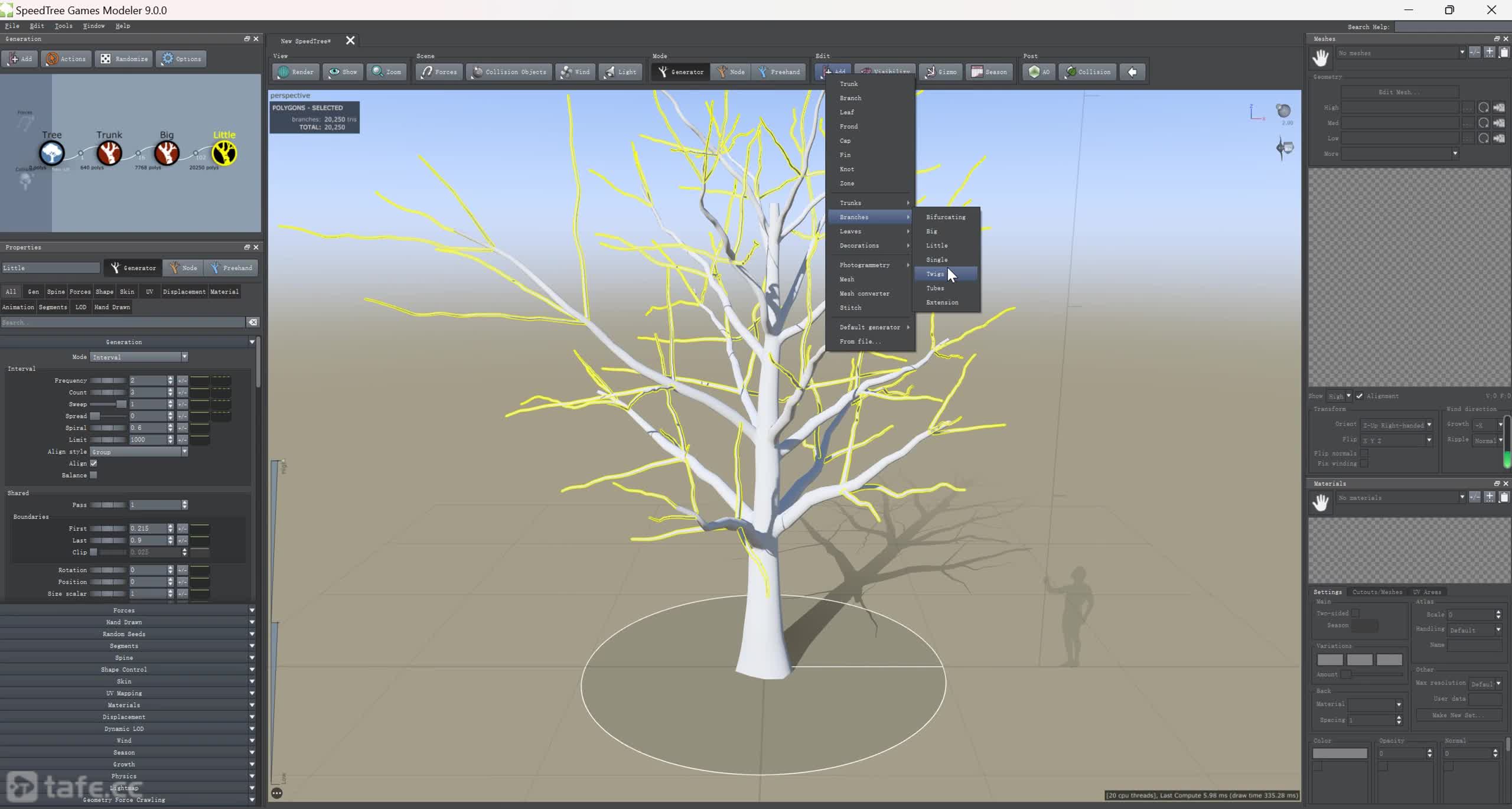Click the Wind scene button

575,72
